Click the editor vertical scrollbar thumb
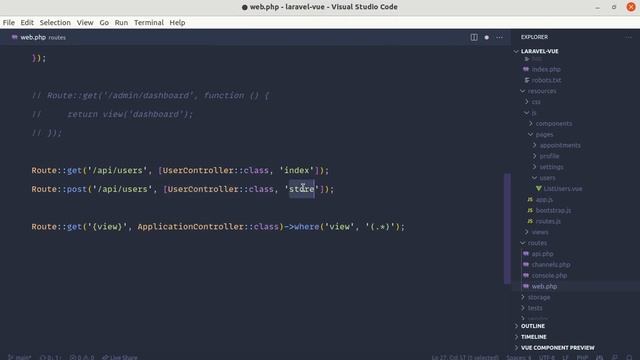The image size is (640, 360). click(507, 229)
